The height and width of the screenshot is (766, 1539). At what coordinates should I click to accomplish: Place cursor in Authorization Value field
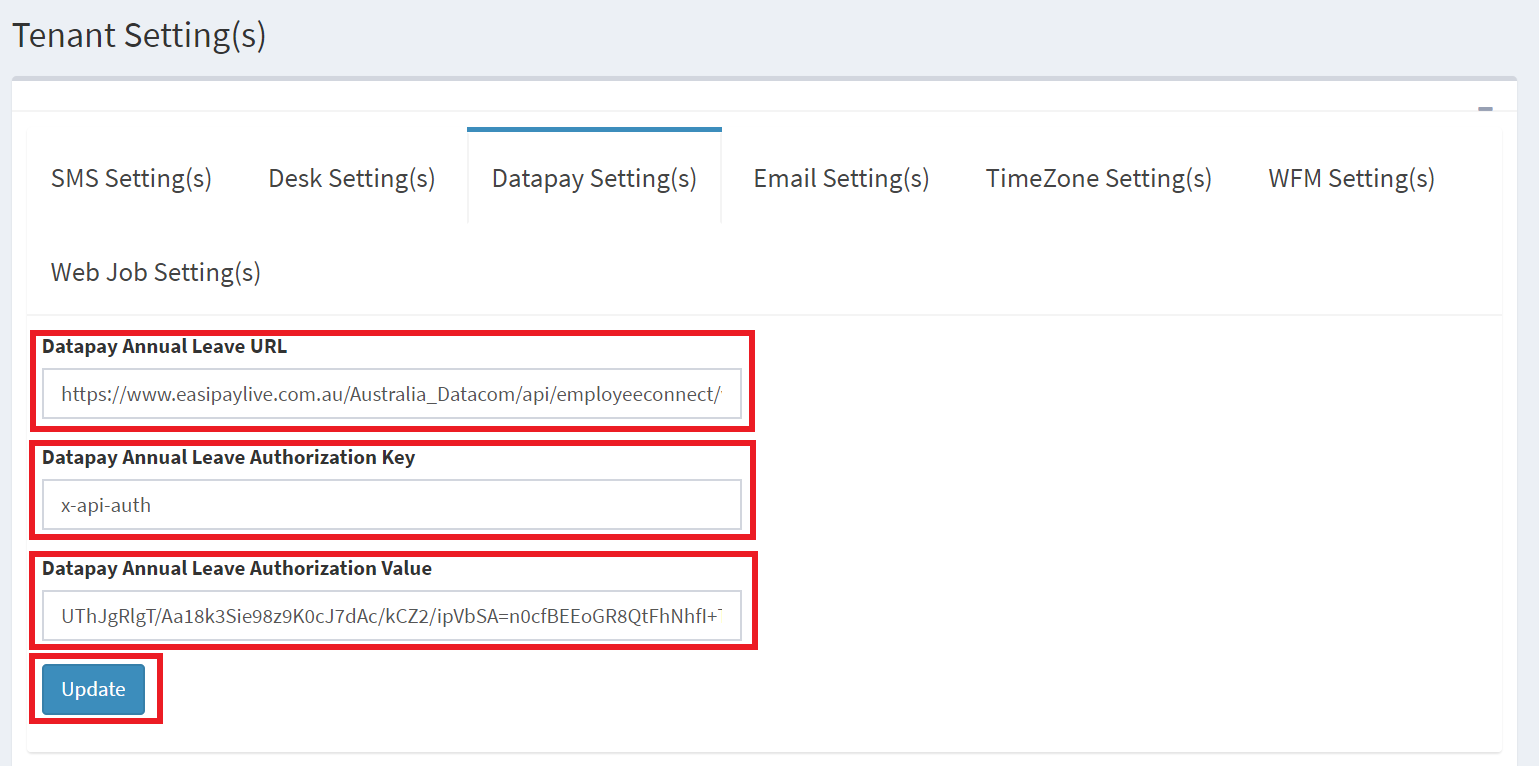click(393, 616)
